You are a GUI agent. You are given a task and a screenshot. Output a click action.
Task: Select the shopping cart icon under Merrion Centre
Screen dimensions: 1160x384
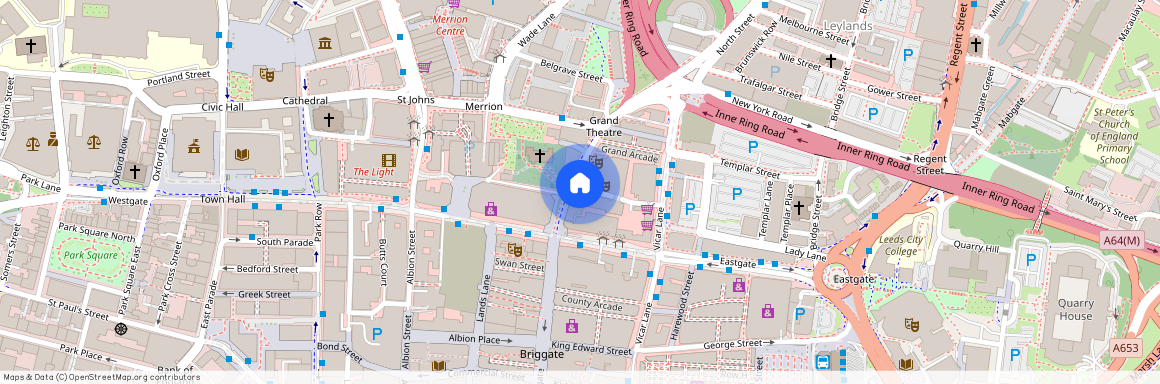point(424,68)
